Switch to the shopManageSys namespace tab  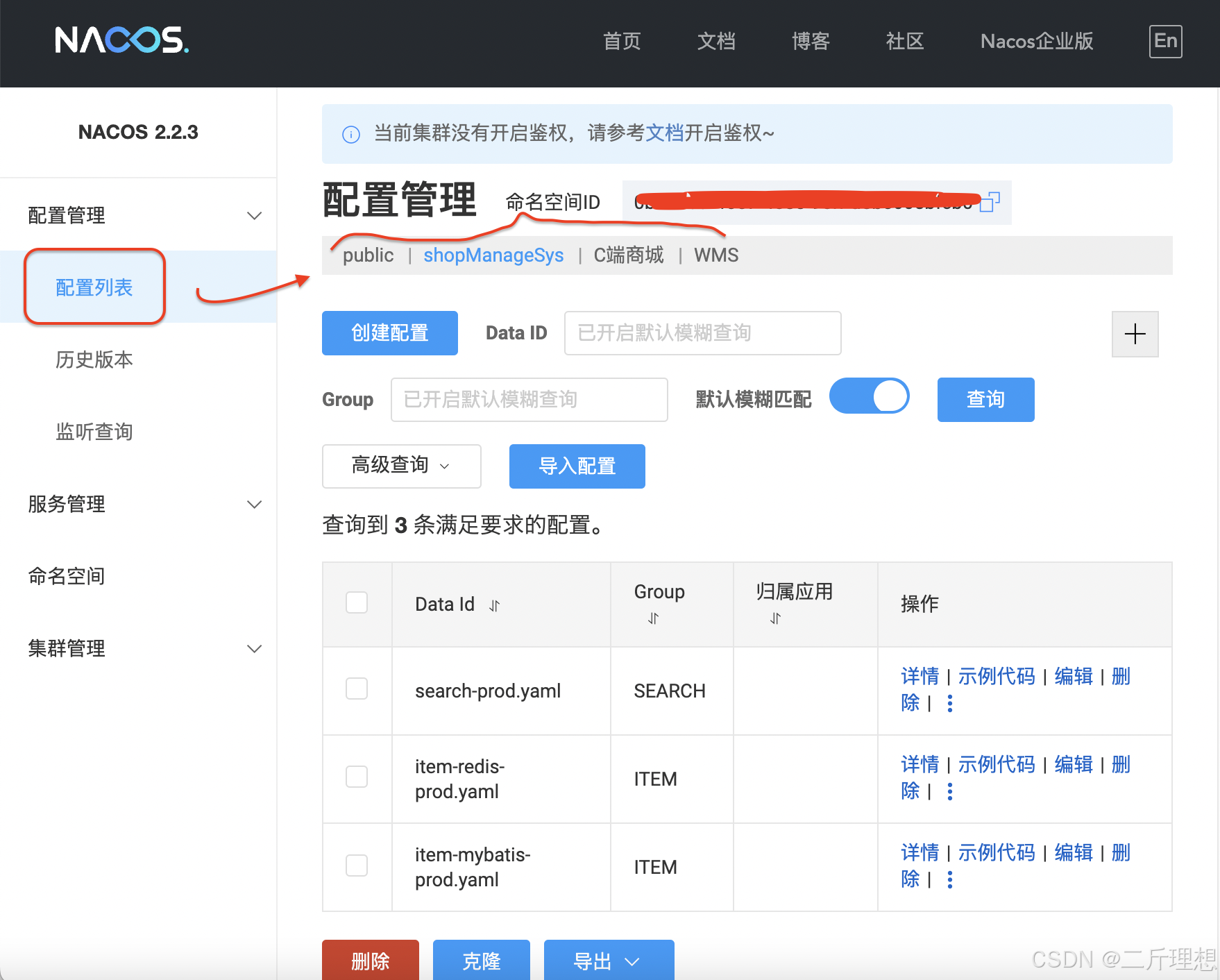coord(493,255)
